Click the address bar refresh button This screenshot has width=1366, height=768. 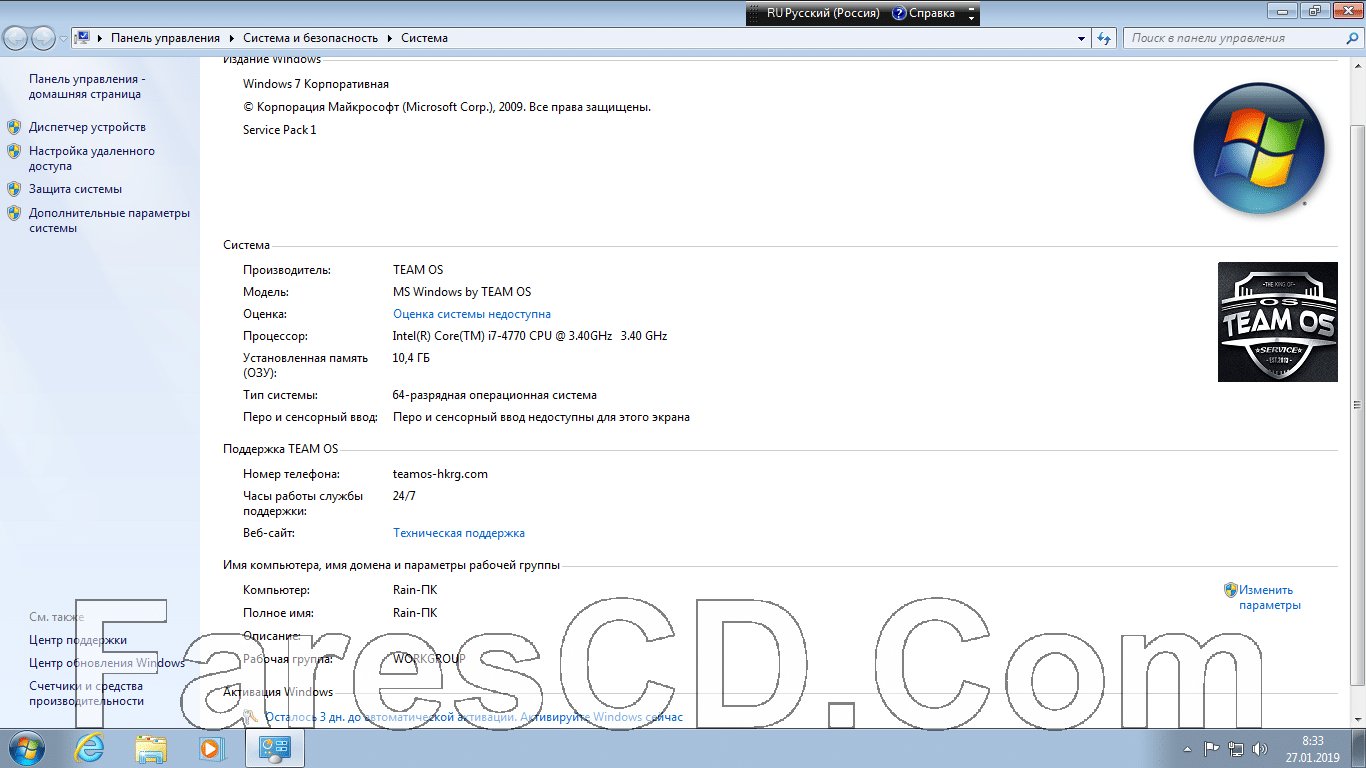1104,38
